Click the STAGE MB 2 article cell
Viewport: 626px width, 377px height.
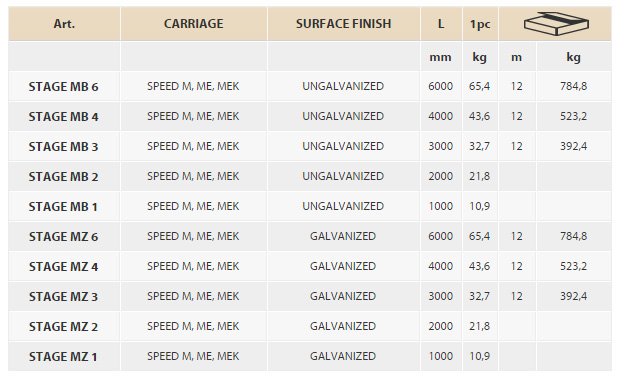[x=63, y=177]
